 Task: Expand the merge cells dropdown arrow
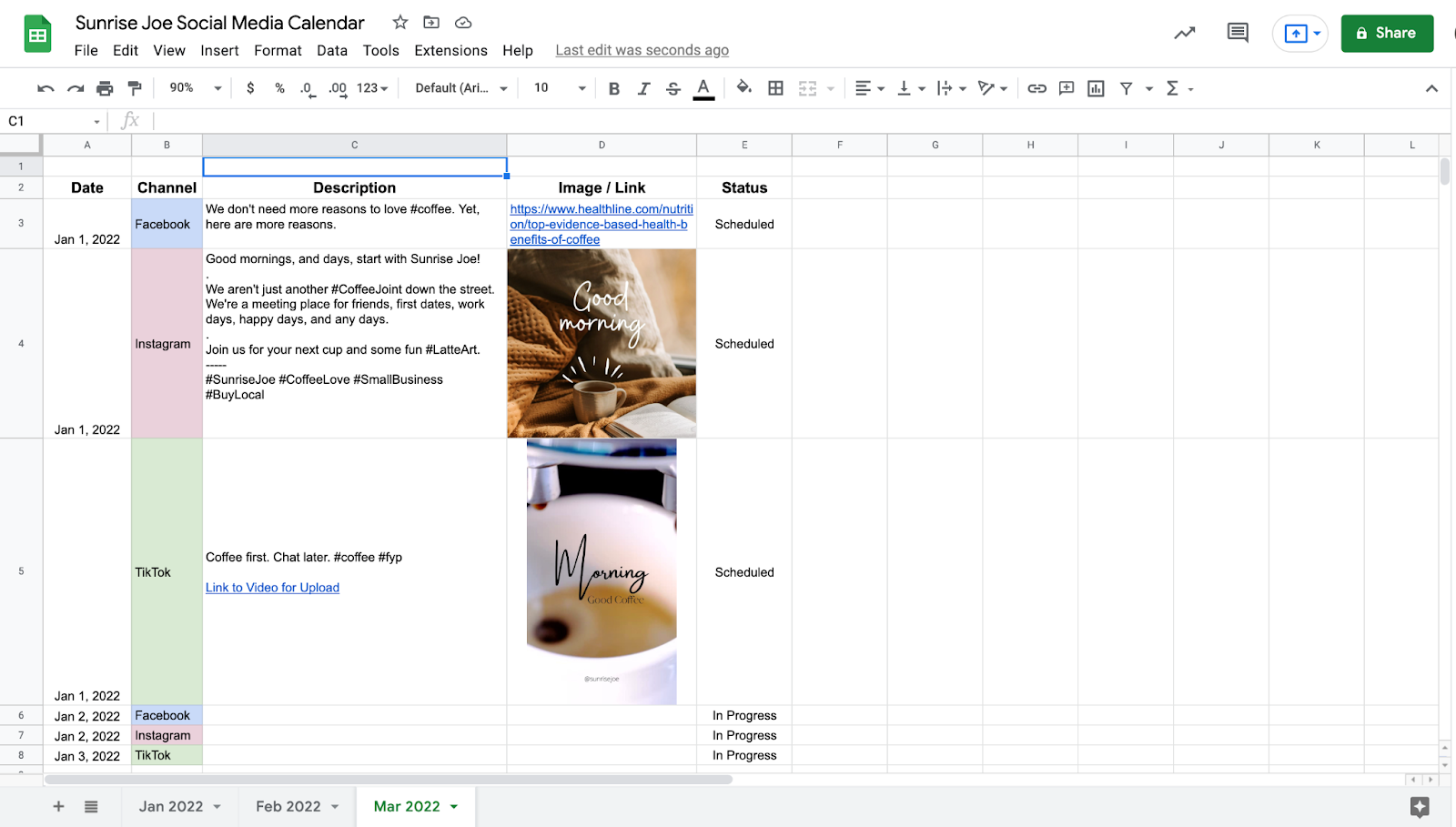[x=830, y=89]
